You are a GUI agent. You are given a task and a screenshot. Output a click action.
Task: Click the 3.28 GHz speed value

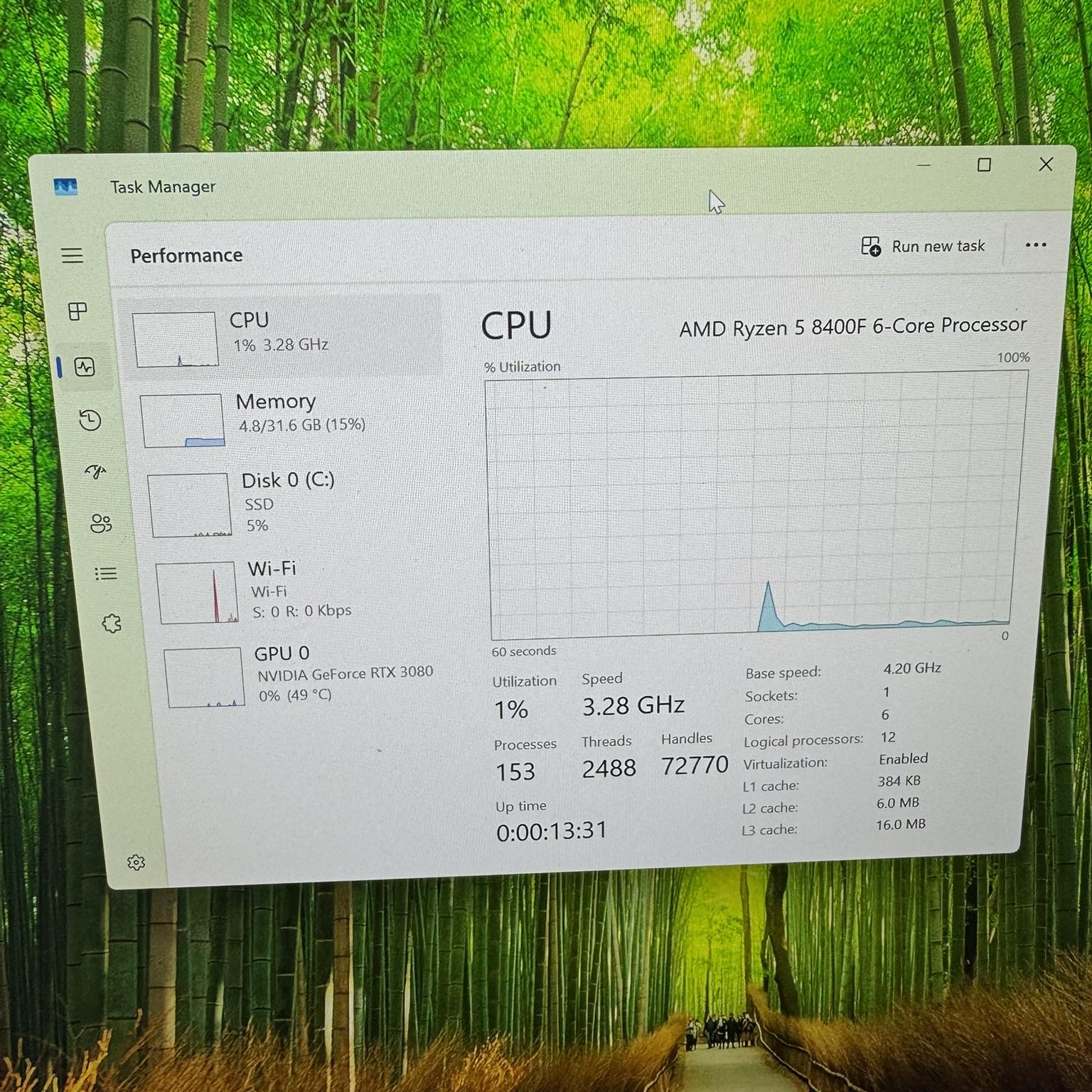coord(633,705)
